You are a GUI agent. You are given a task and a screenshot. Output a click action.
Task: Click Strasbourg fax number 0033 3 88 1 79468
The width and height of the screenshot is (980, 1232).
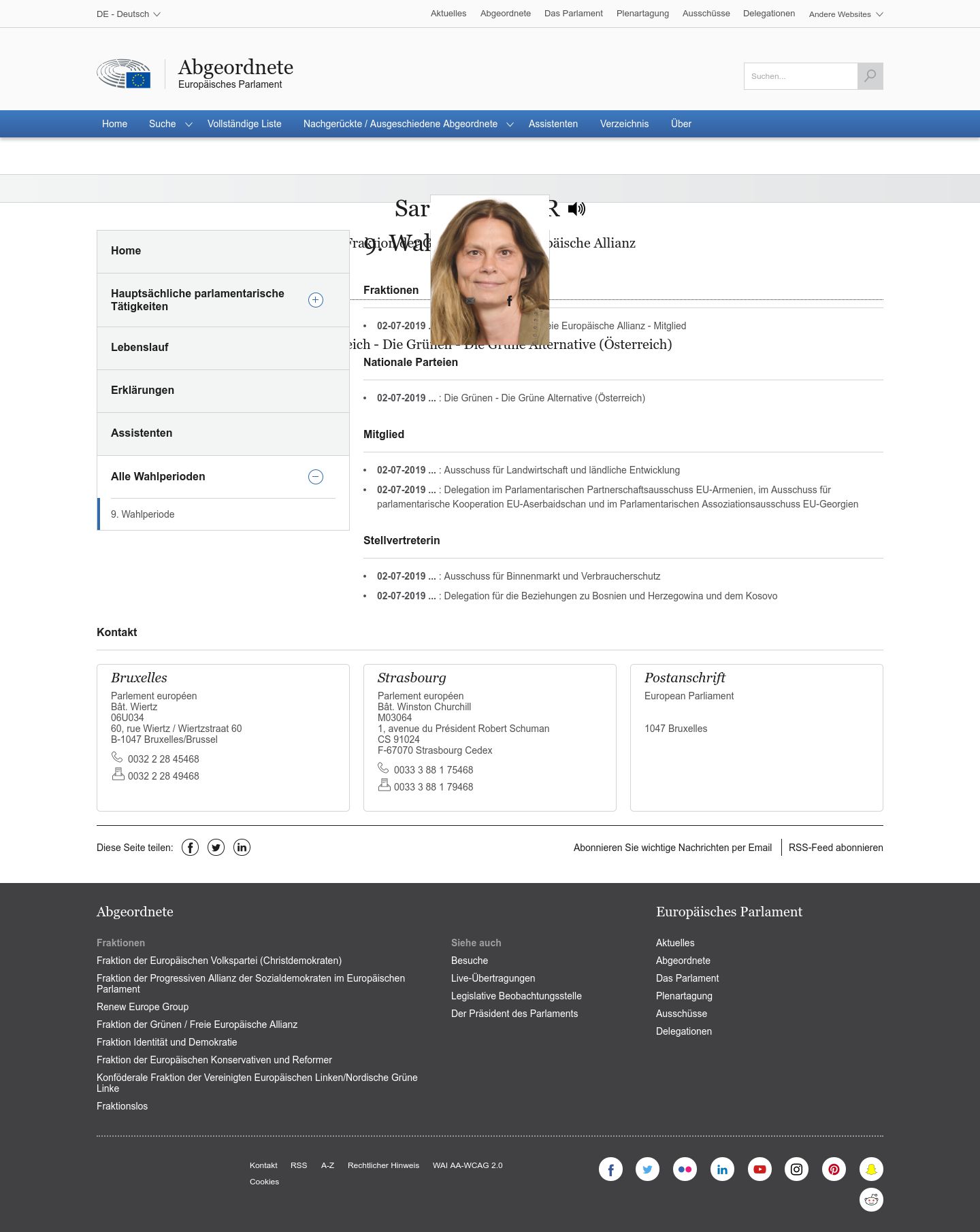[434, 787]
